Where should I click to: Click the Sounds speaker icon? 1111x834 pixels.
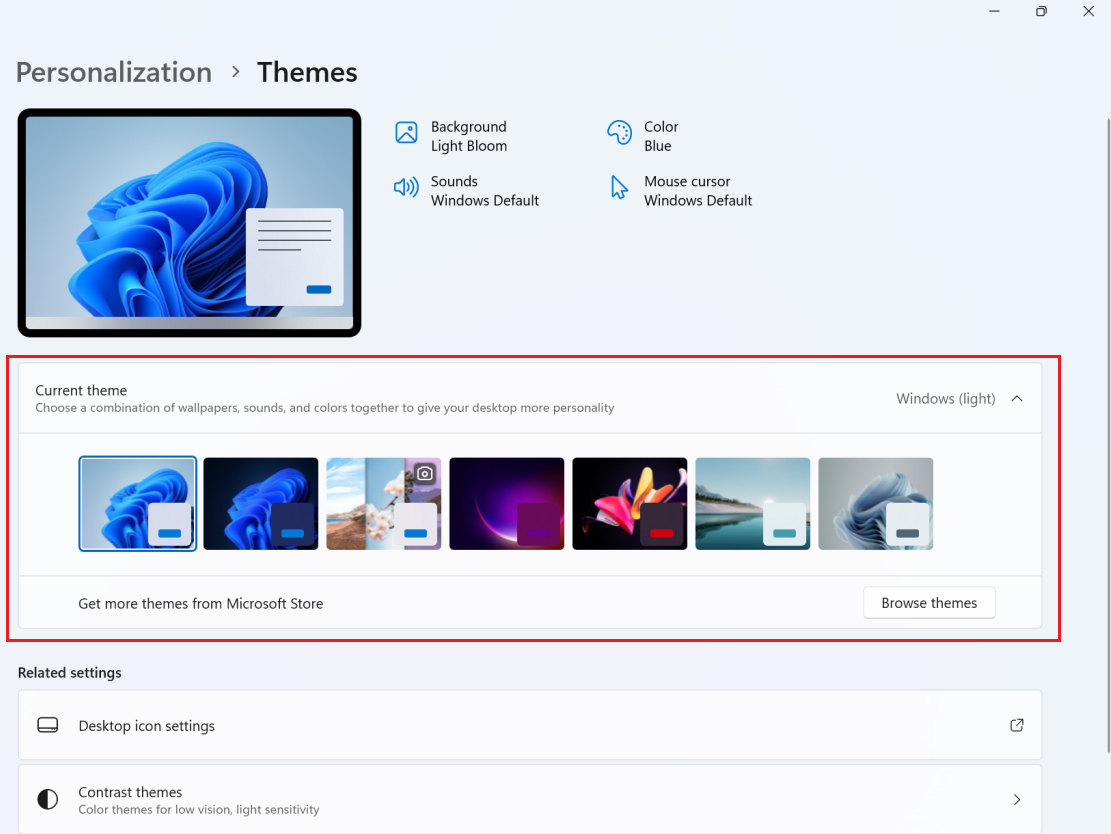coord(406,188)
